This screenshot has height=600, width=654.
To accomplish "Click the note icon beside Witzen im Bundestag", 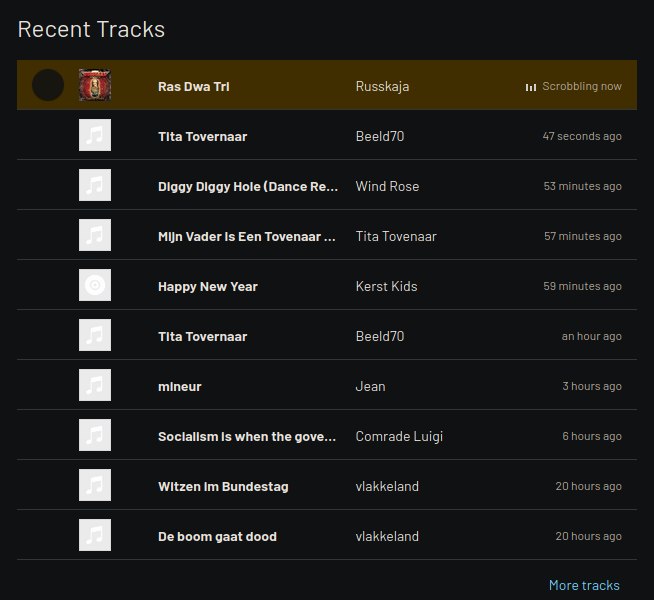I will coord(95,486).
